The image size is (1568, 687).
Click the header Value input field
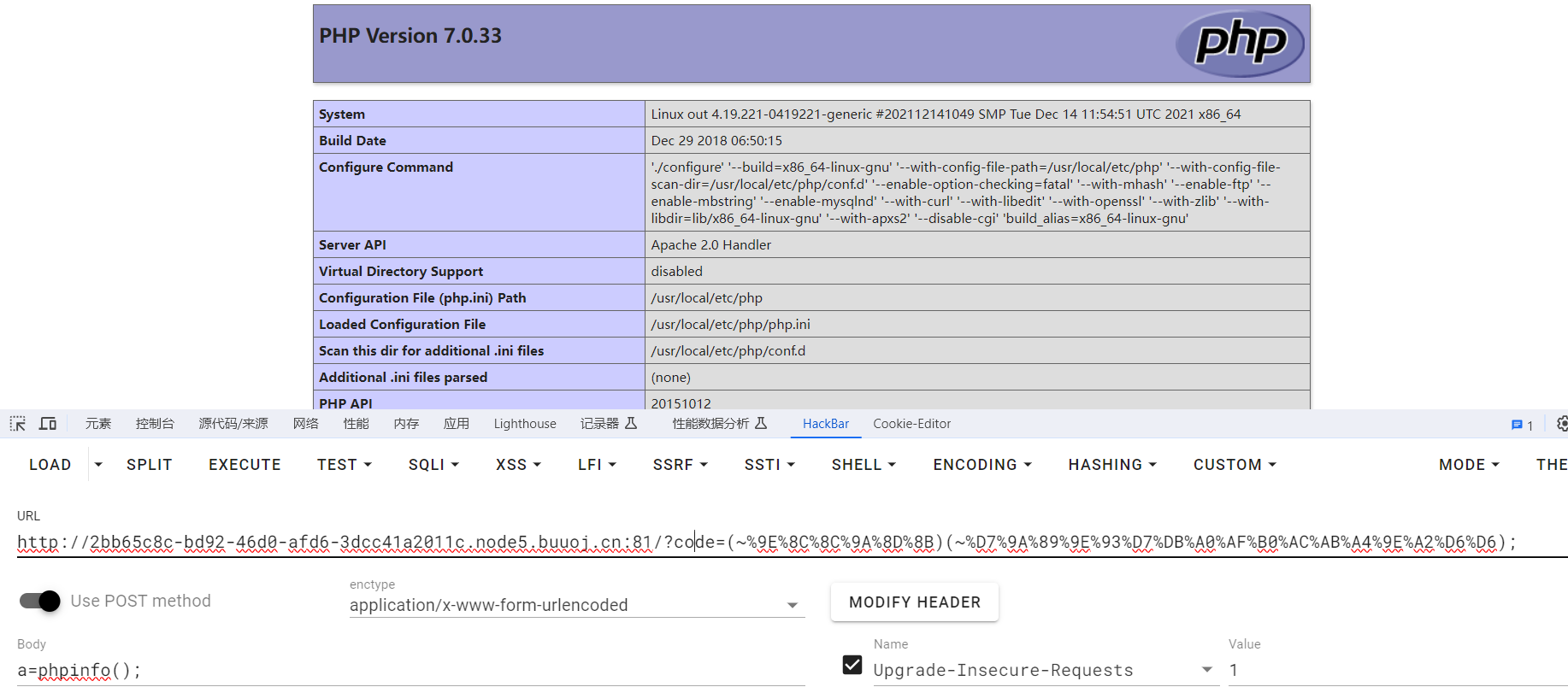[x=1394, y=670]
